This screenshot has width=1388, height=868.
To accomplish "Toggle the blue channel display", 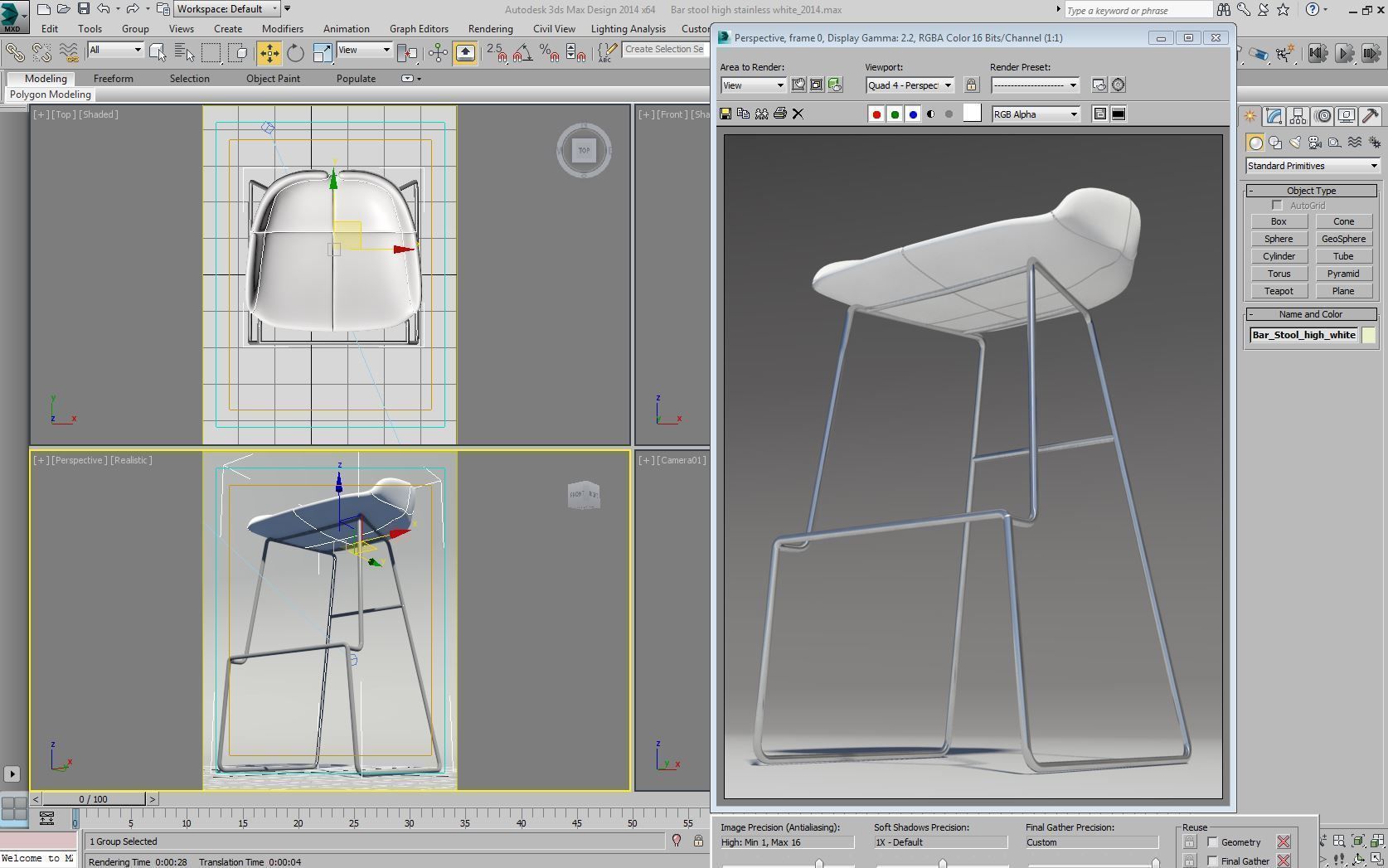I will [913, 114].
